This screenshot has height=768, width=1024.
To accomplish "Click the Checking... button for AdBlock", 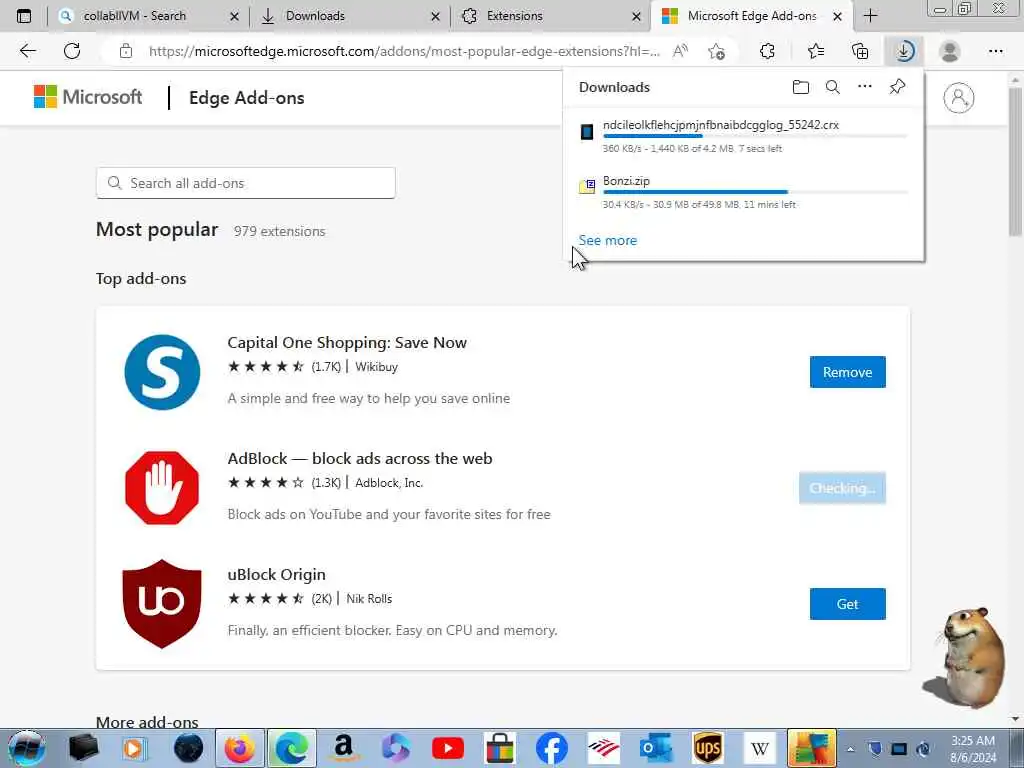I will coord(842,488).
